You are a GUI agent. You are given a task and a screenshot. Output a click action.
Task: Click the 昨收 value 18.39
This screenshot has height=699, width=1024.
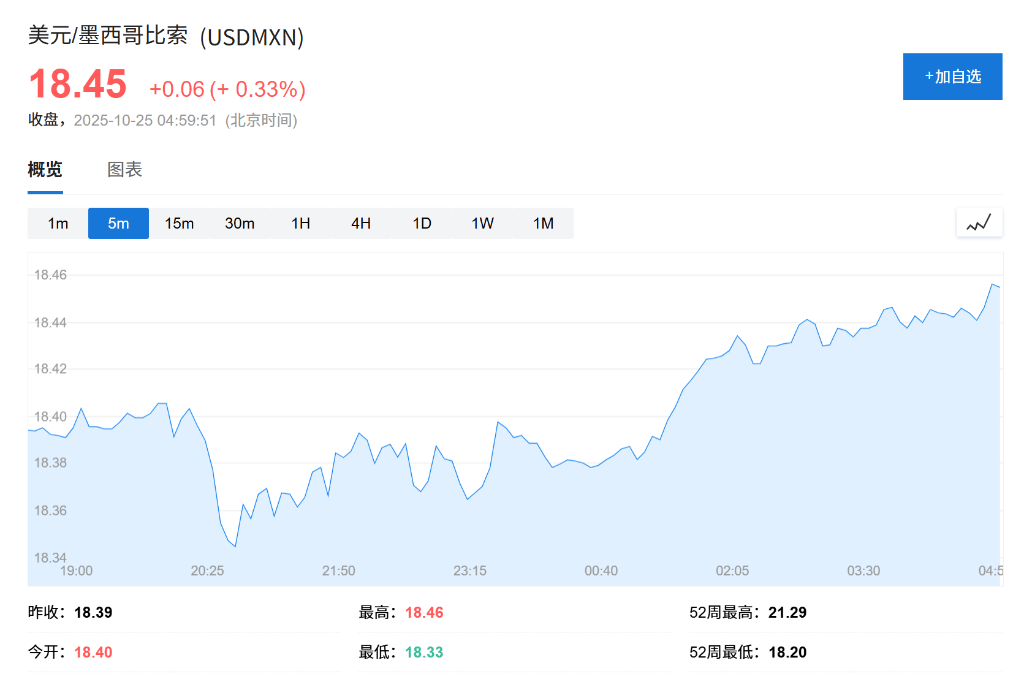click(x=94, y=612)
